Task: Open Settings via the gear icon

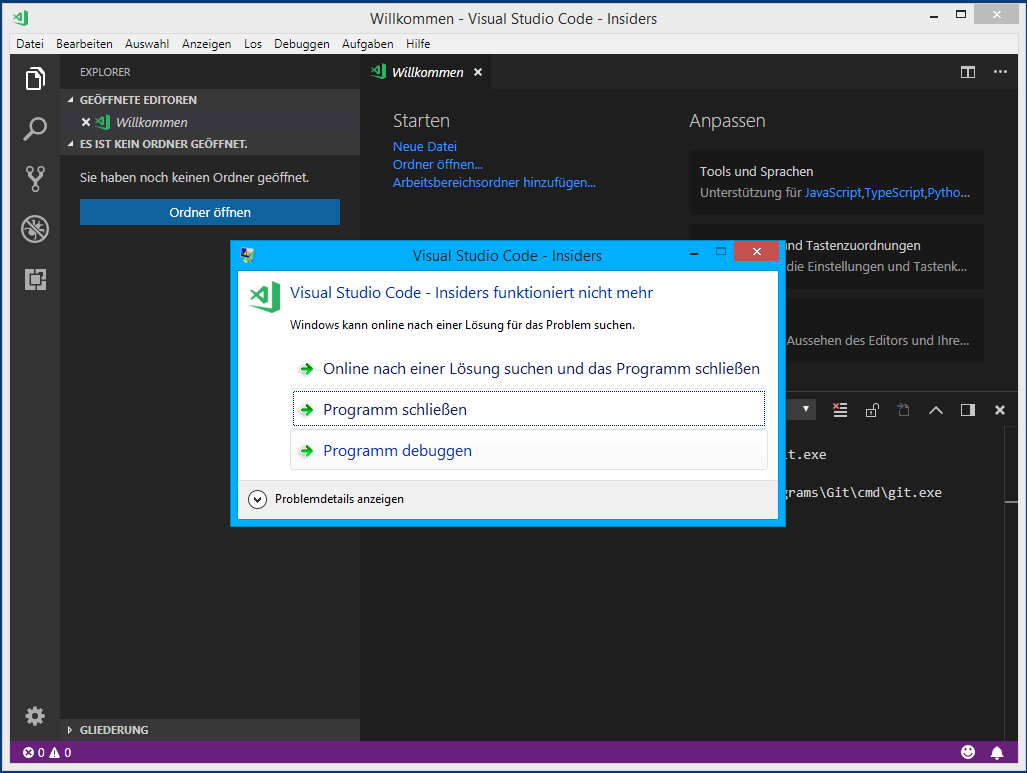Action: click(35, 716)
